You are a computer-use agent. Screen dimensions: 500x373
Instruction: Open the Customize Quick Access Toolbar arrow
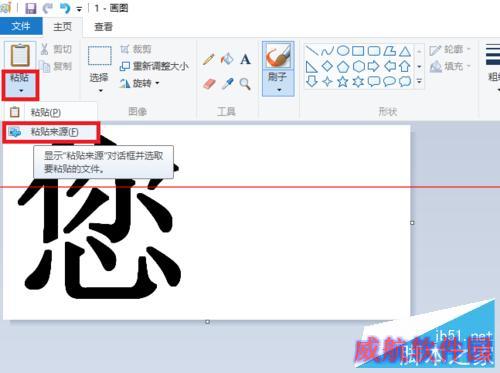pos(79,9)
